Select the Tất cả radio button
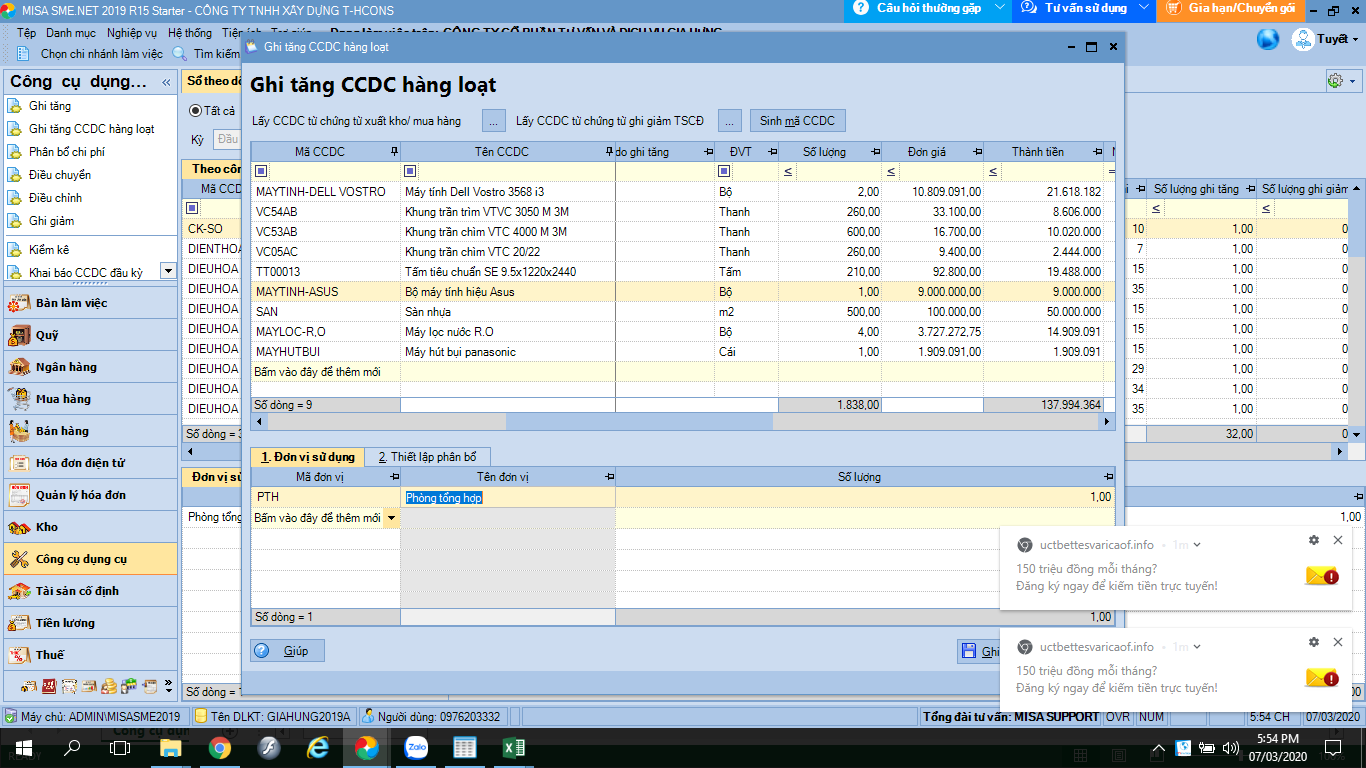Viewport: 1366px width, 768px height. (196, 111)
